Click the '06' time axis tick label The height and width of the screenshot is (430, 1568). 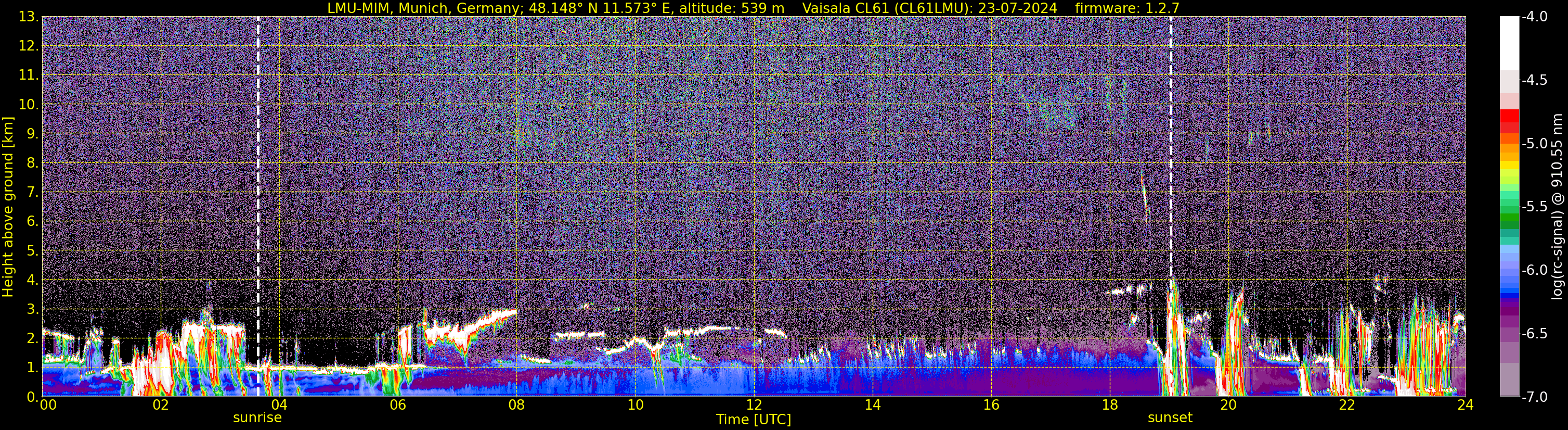click(x=397, y=405)
